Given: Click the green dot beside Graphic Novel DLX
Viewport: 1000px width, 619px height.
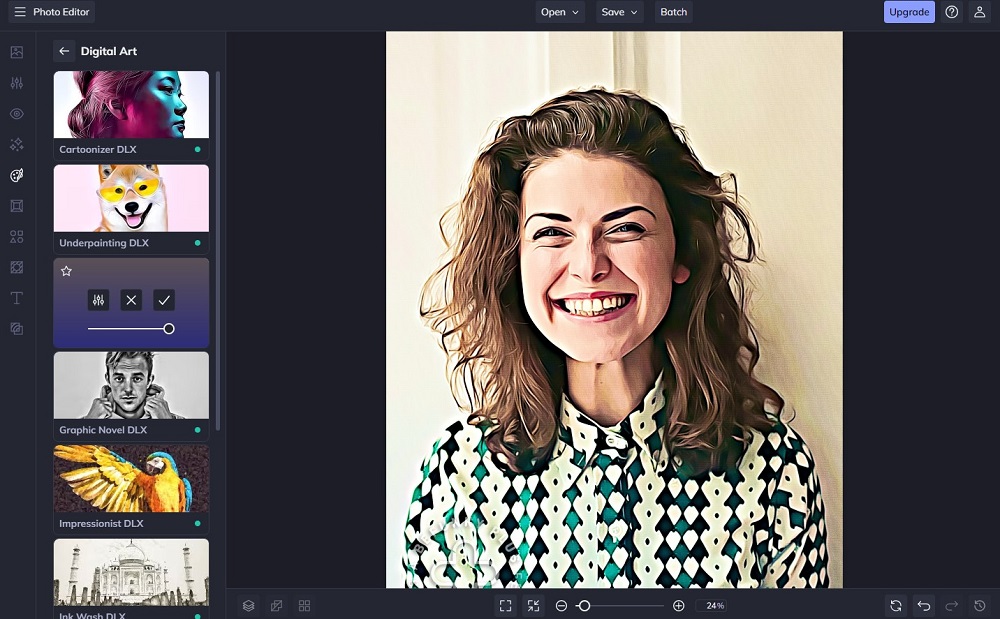Looking at the screenshot, I should pos(198,430).
